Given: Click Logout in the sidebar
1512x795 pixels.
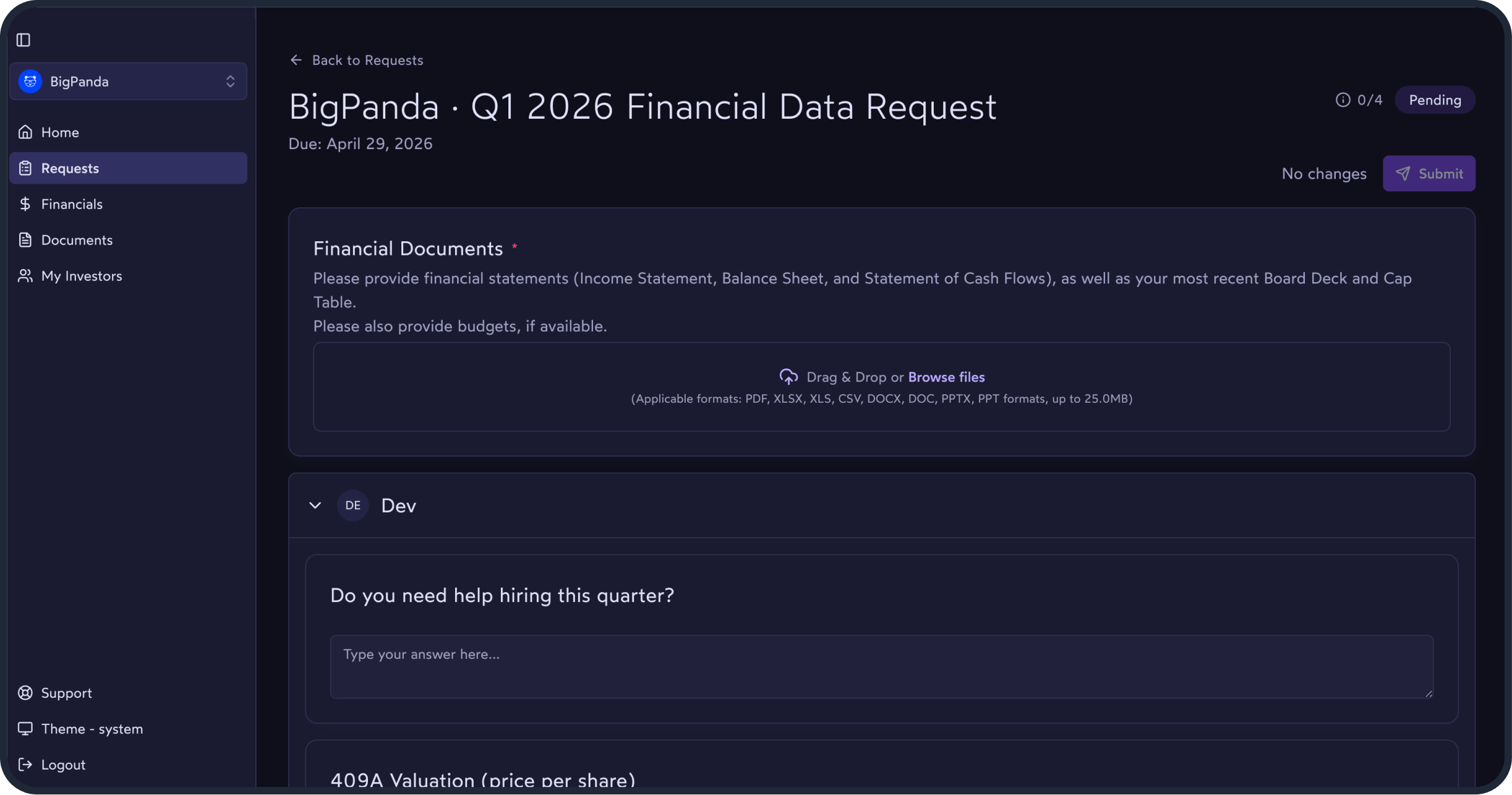Looking at the screenshot, I should click(x=128, y=765).
